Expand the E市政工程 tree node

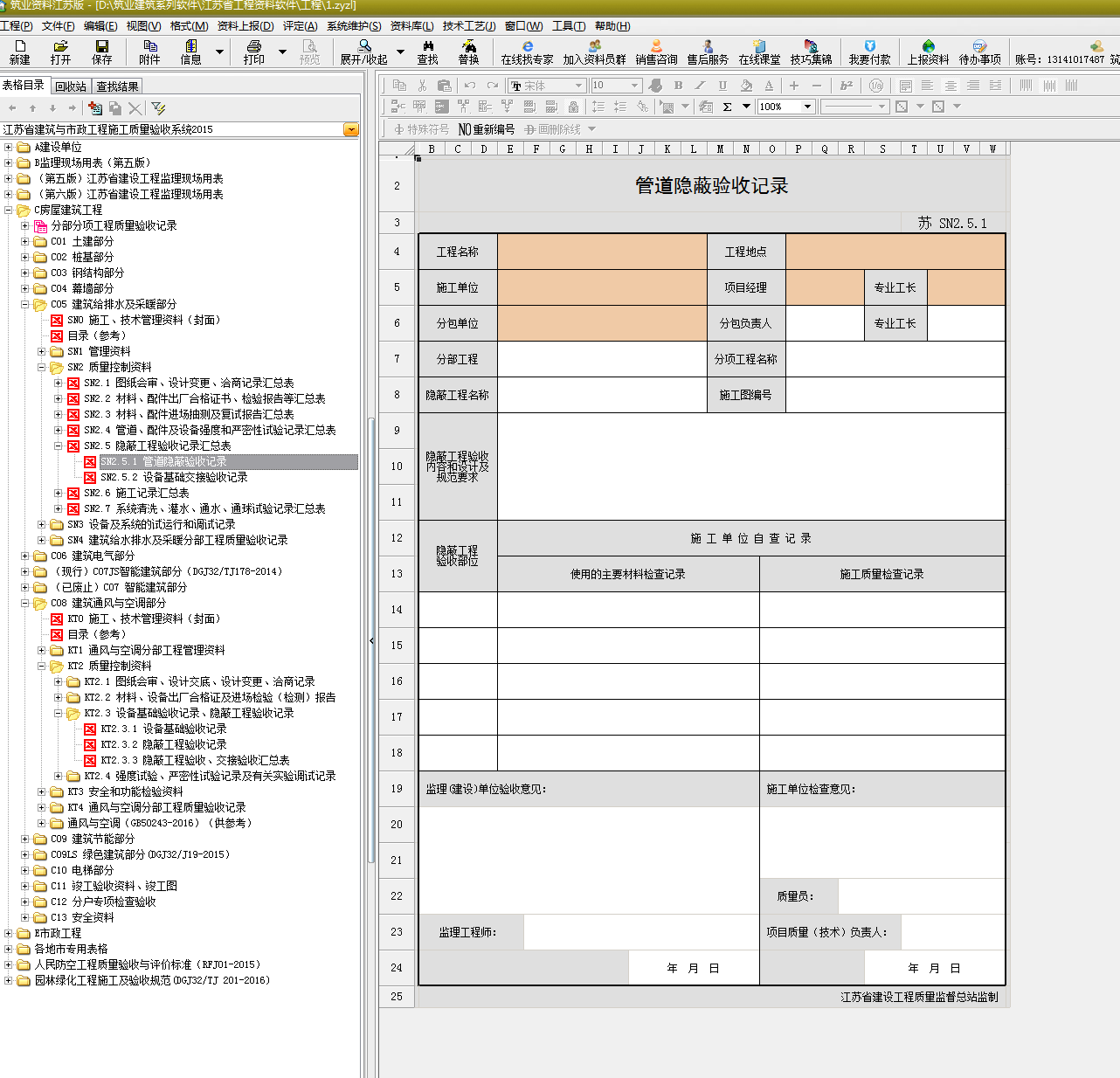click(9, 933)
